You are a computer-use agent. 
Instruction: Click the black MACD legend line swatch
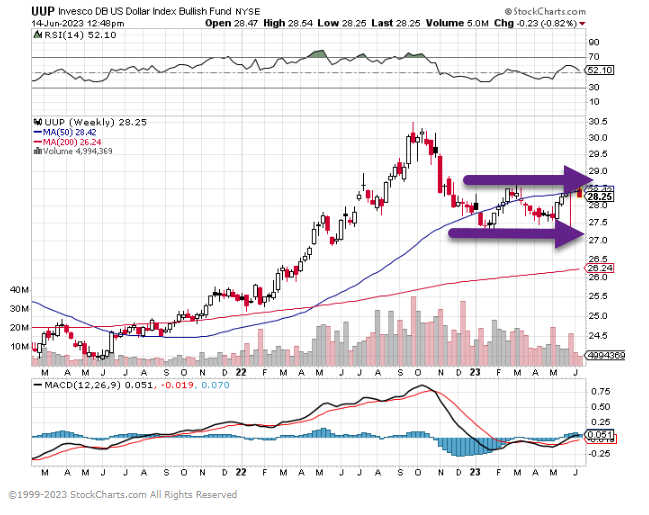click(38, 385)
